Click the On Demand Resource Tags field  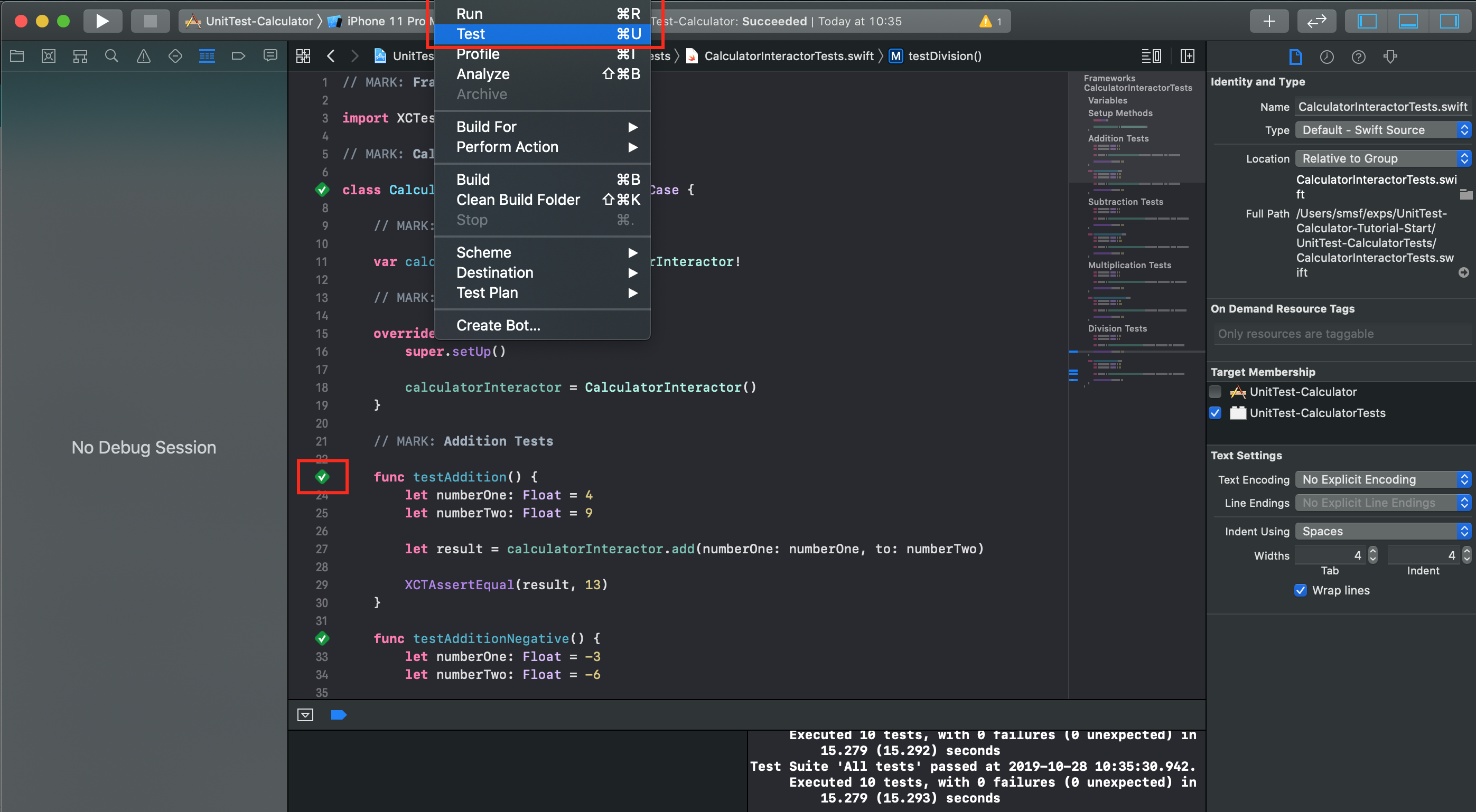1343,334
